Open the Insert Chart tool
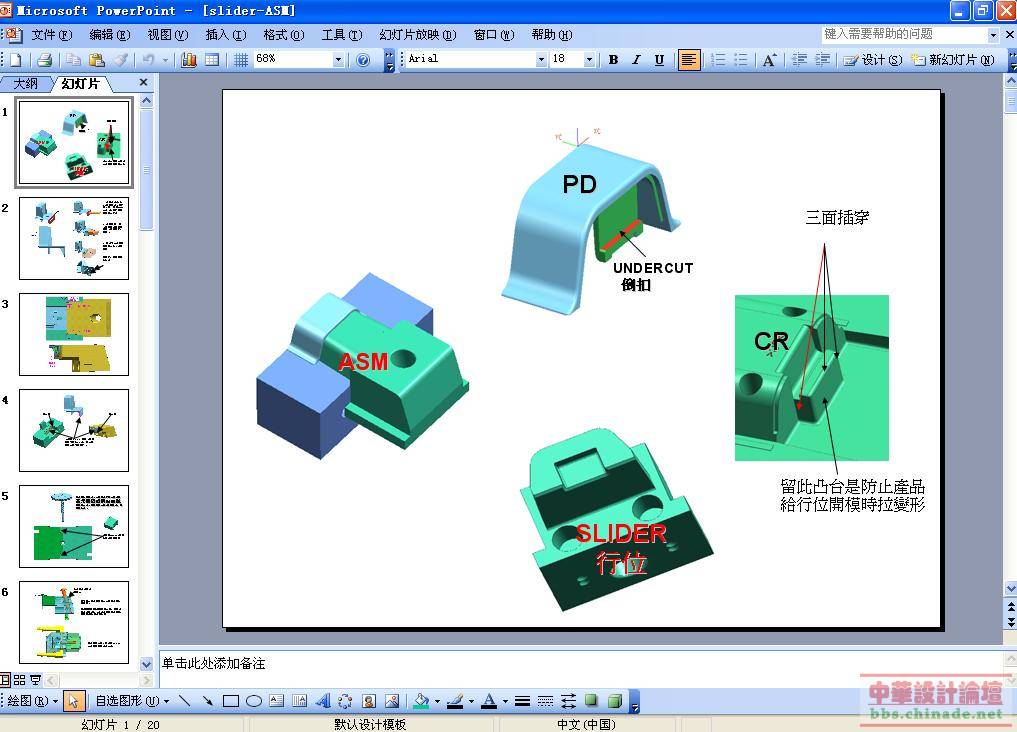The width and height of the screenshot is (1017, 732). (x=189, y=60)
